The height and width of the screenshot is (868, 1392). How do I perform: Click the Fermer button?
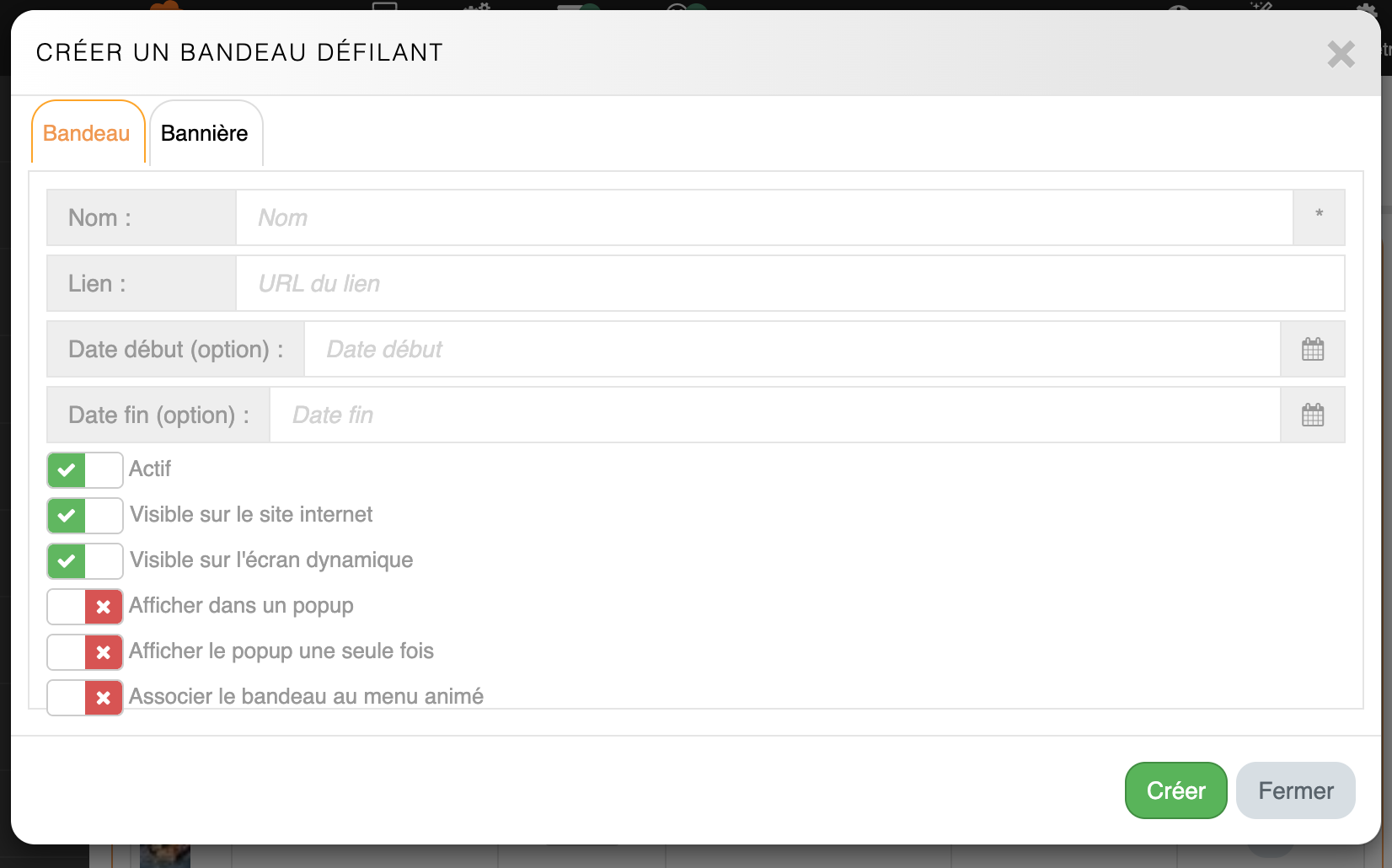click(x=1295, y=790)
